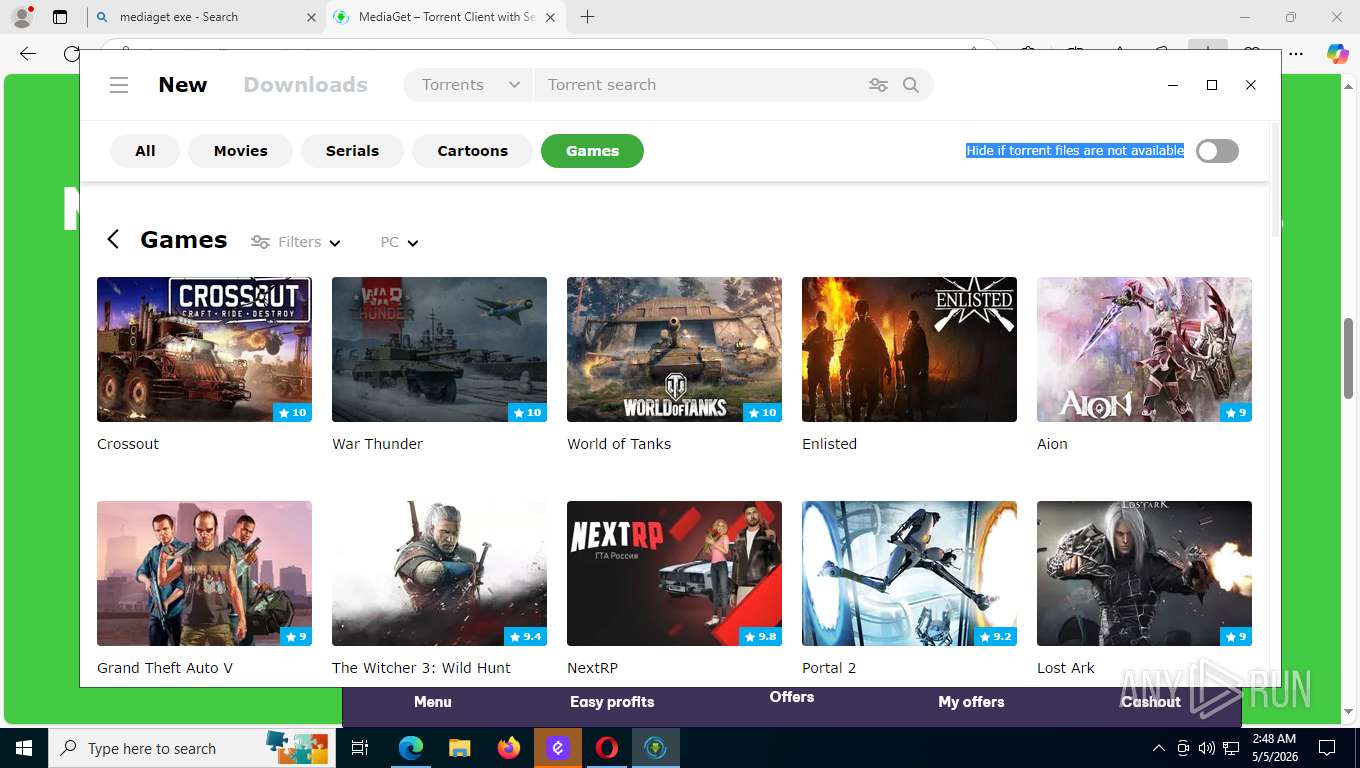
Task: Click the browser page vertical scrollbar thumb
Action: click(1348, 358)
